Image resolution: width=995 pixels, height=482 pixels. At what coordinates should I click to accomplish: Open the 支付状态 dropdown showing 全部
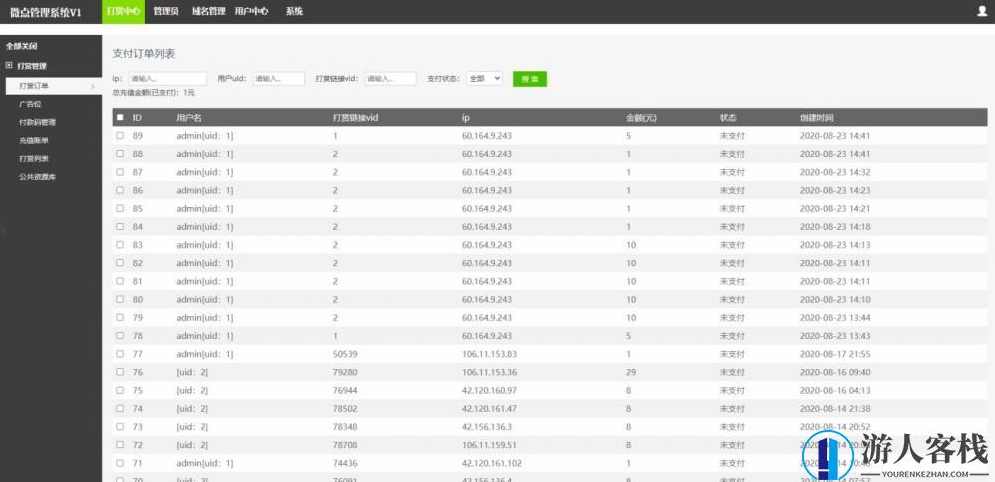484,78
